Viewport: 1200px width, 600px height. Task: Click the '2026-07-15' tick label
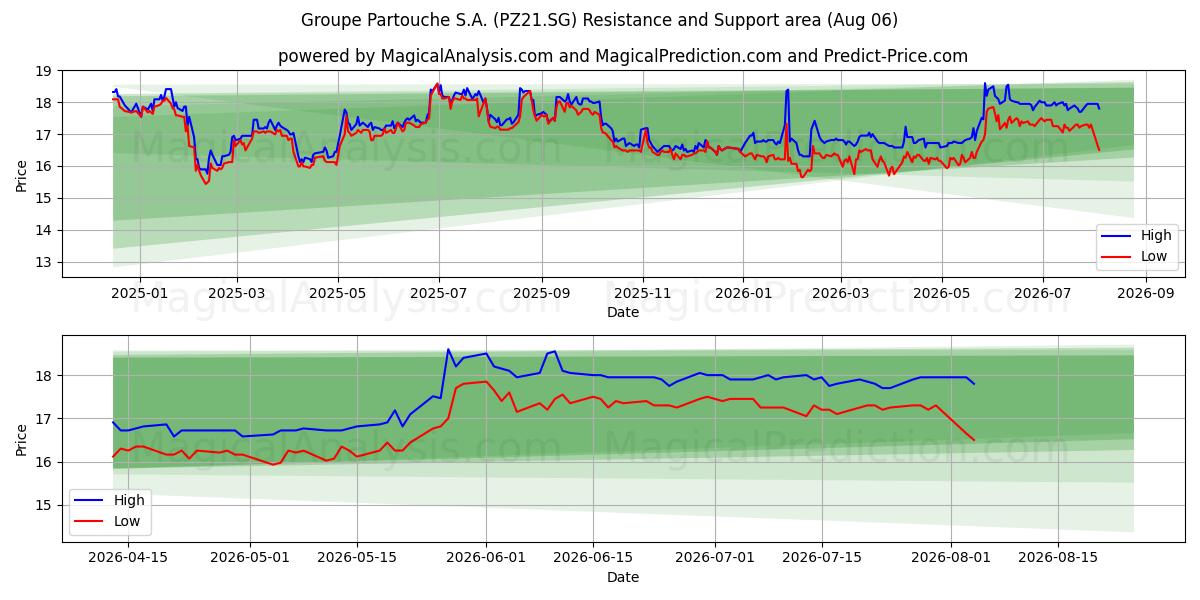(x=823, y=559)
